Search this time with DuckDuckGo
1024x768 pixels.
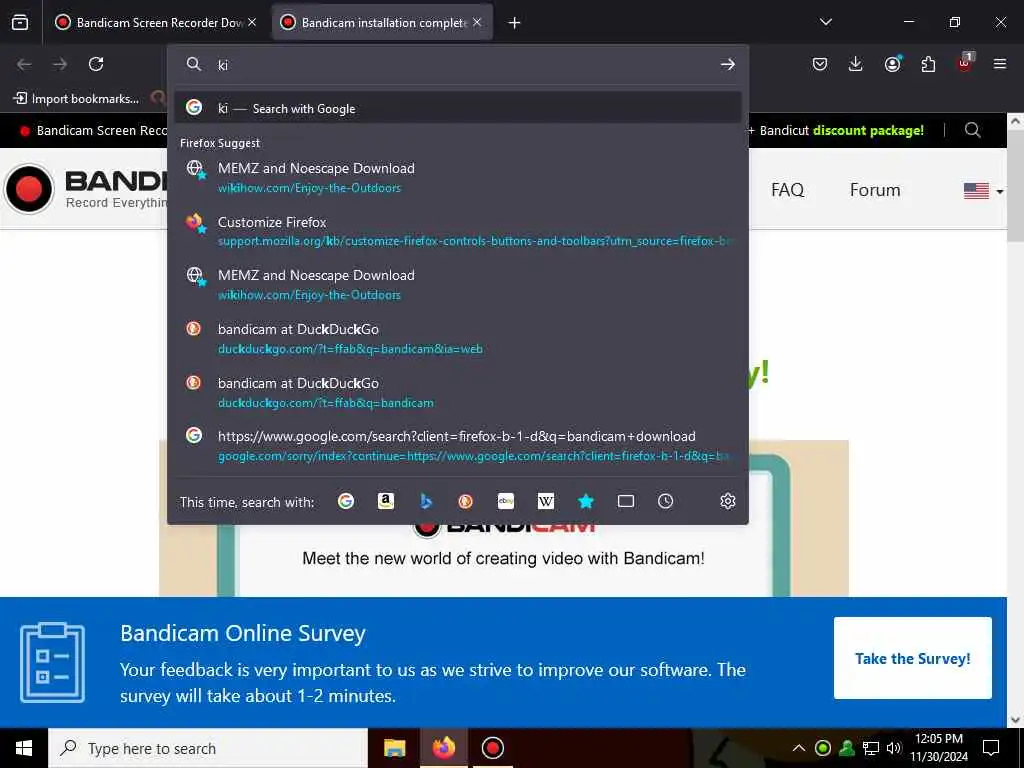pyautogui.click(x=466, y=501)
